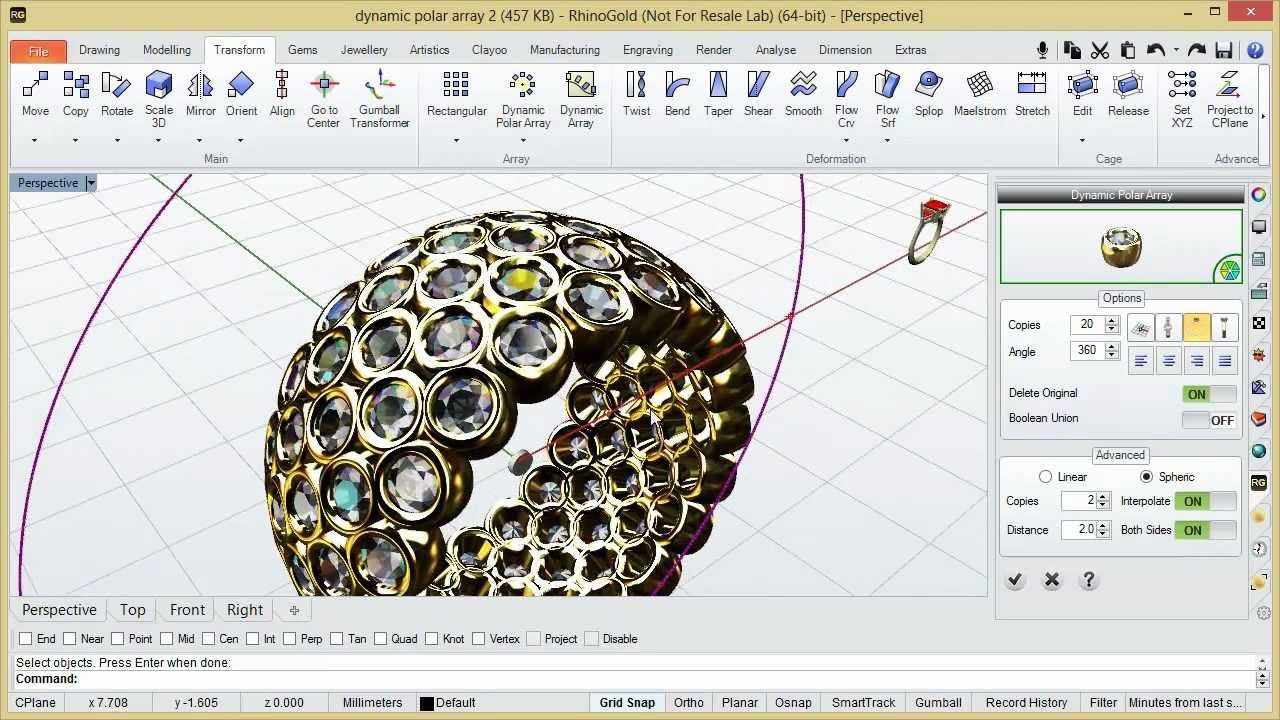Viewport: 1280px width, 720px height.
Task: Toggle Grid Snap in status bar
Action: [627, 703]
